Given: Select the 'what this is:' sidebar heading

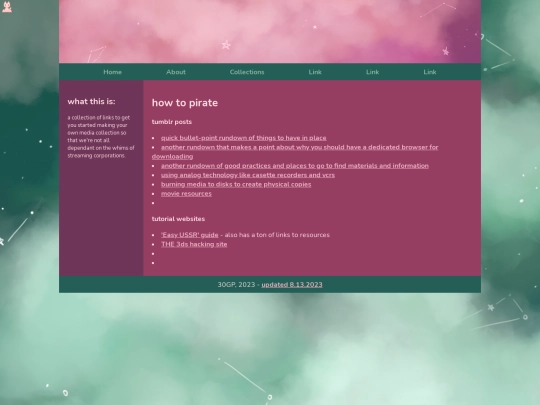Looking at the screenshot, I should coord(91,101).
